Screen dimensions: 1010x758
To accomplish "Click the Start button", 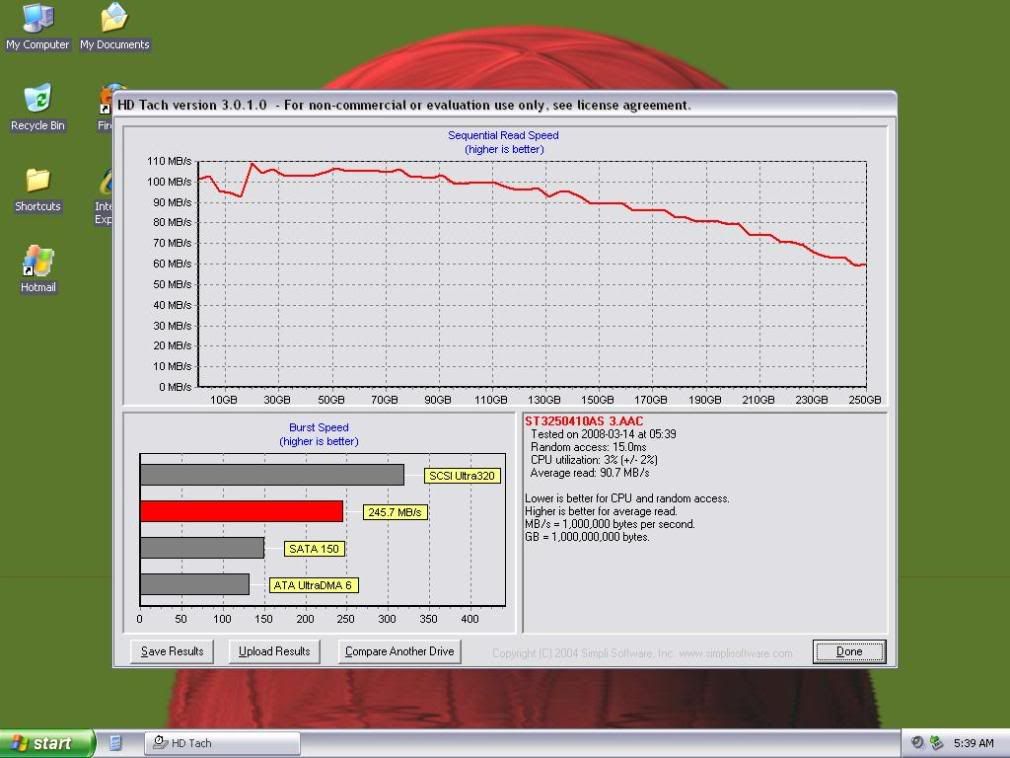I will 46,743.
